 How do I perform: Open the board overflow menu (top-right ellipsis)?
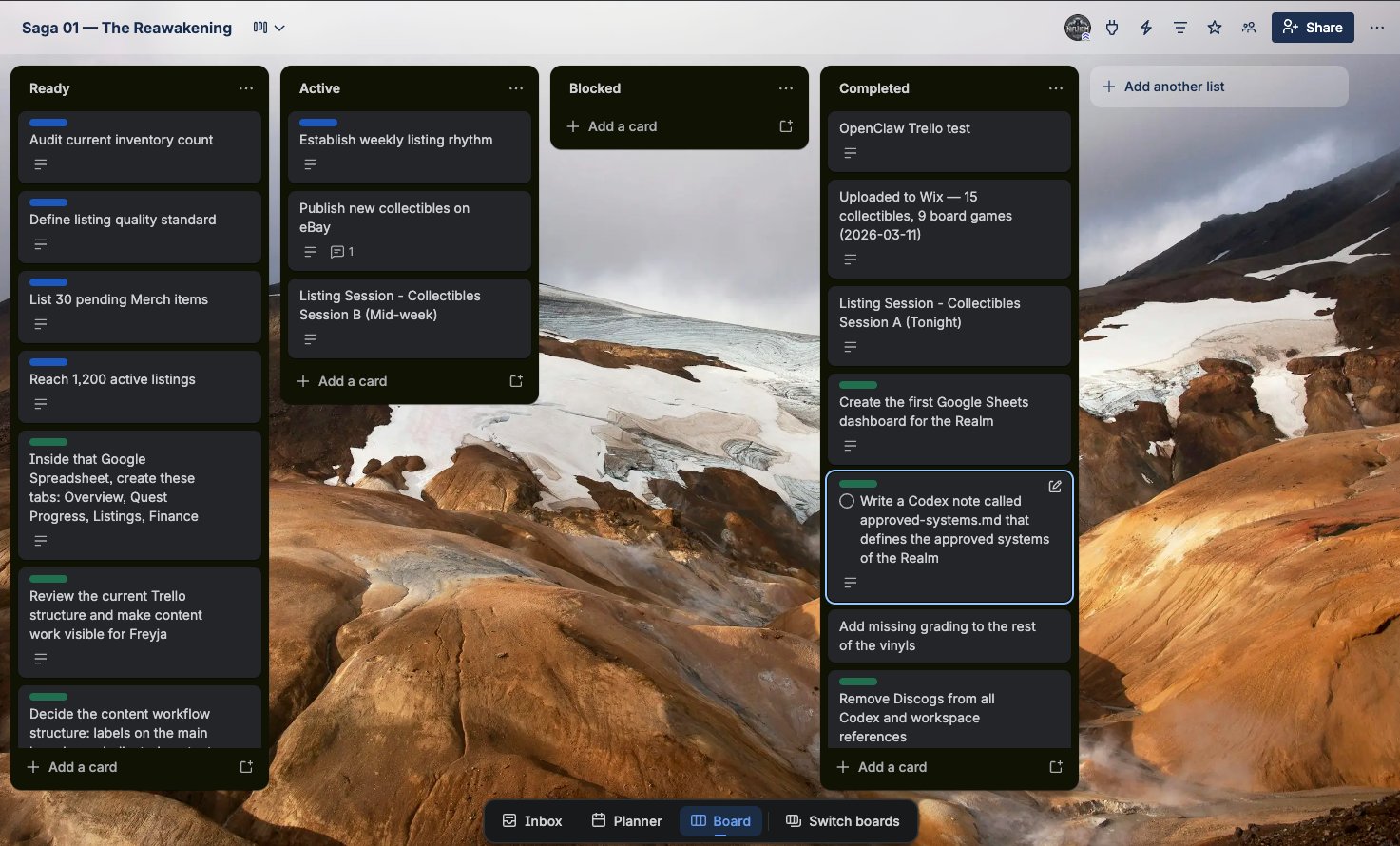[1377, 28]
